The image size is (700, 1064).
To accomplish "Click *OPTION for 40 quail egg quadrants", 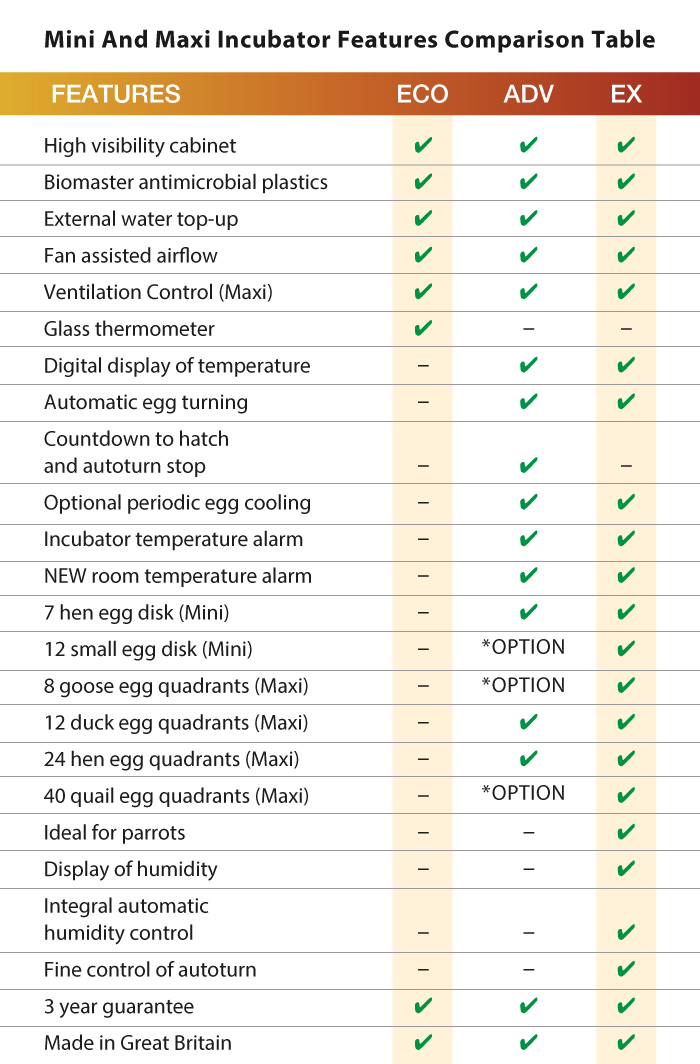I will point(523,793).
